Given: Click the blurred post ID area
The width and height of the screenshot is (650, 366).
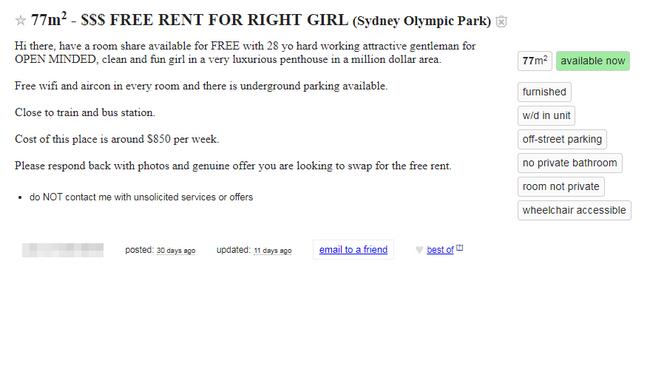Looking at the screenshot, I should tap(63, 250).
